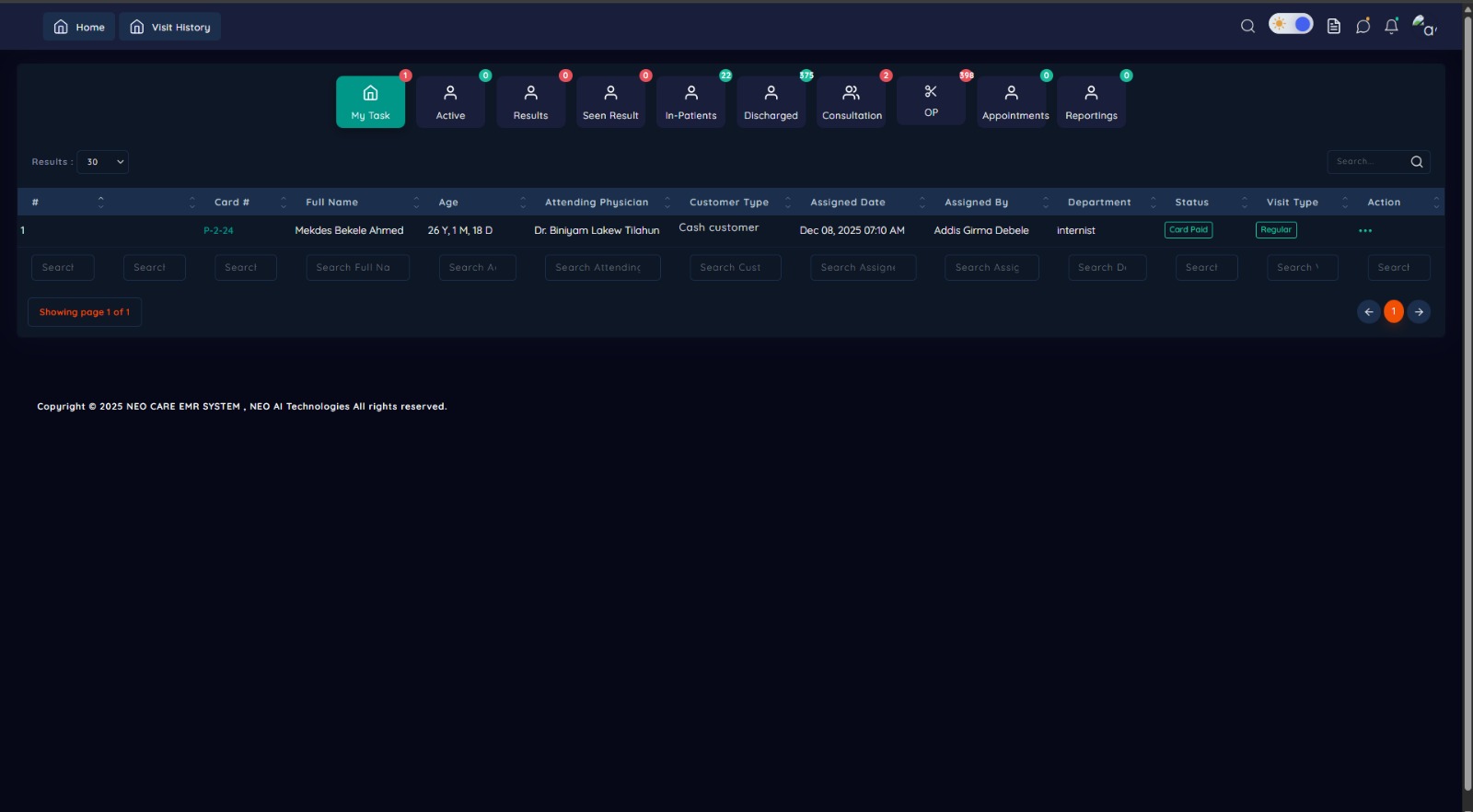Open Visit History
1473x812 pixels.
click(x=170, y=27)
